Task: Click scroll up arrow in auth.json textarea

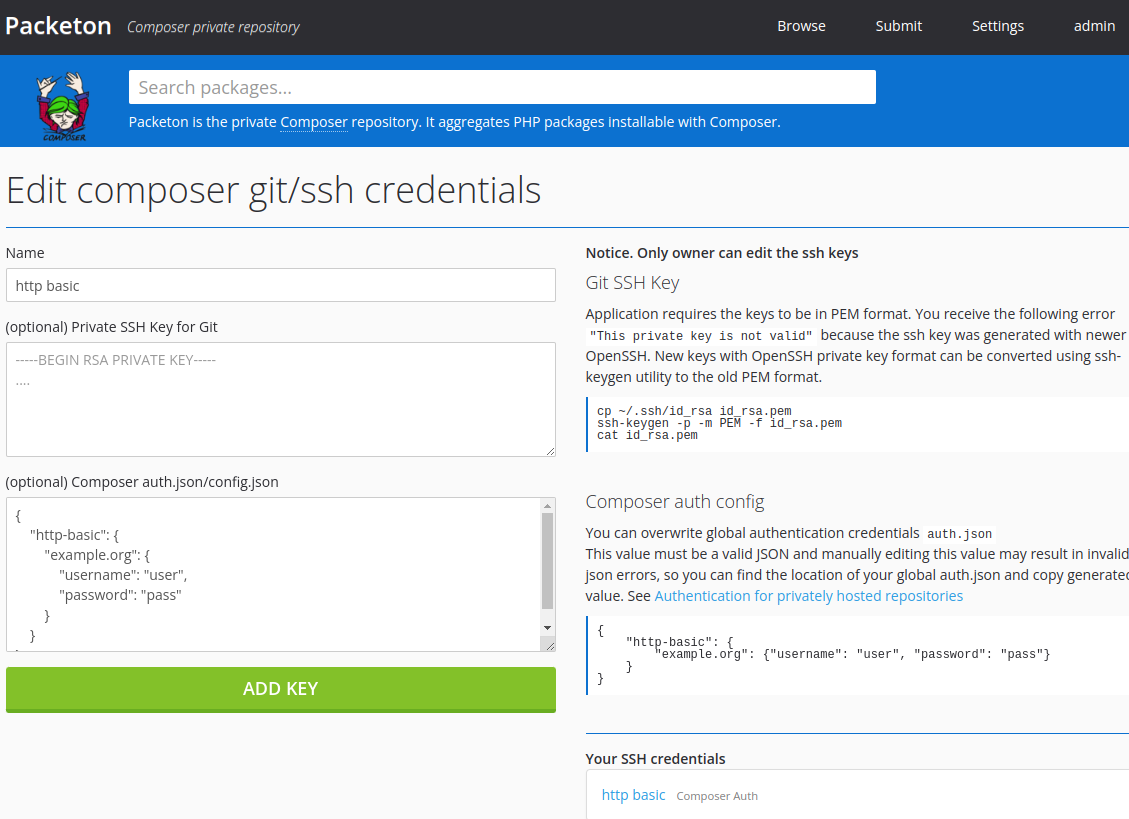Action: [x=547, y=506]
